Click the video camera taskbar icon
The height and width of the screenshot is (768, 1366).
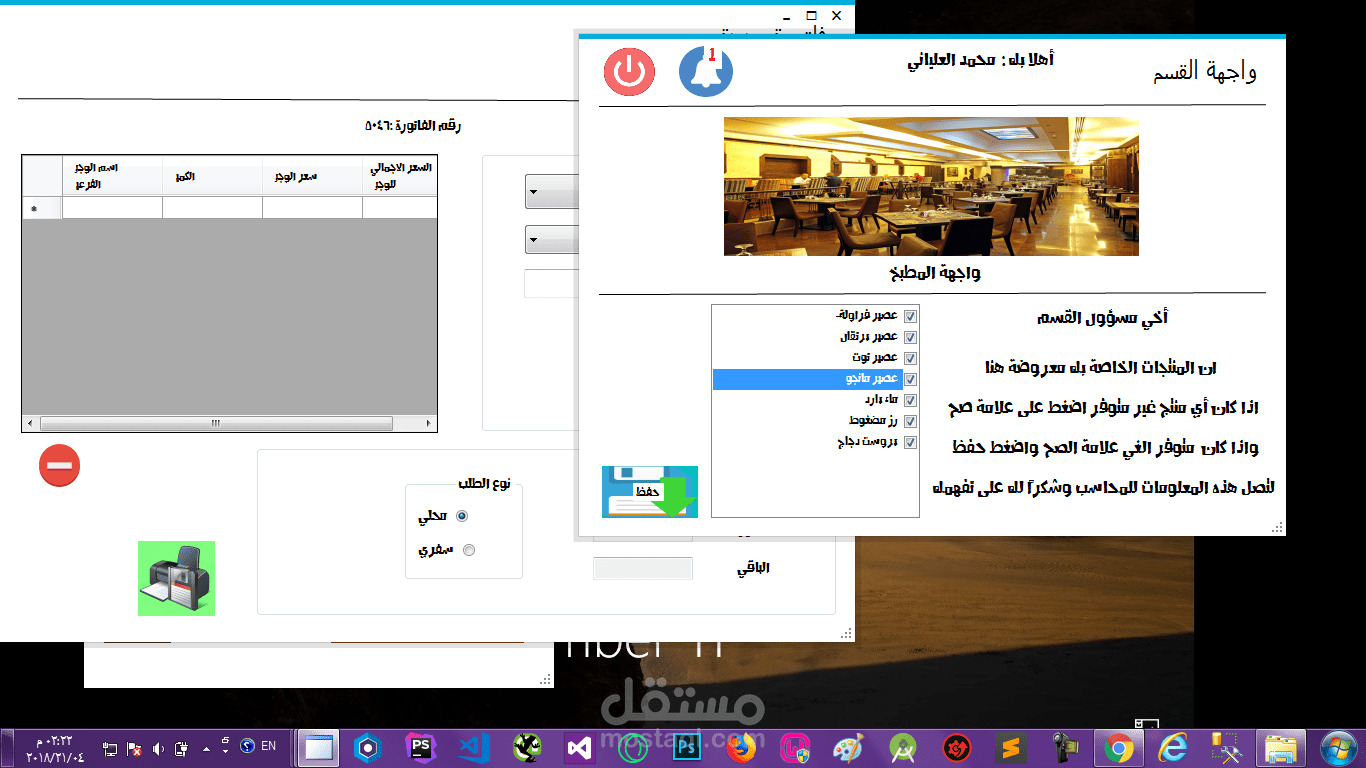[x=1064, y=747]
